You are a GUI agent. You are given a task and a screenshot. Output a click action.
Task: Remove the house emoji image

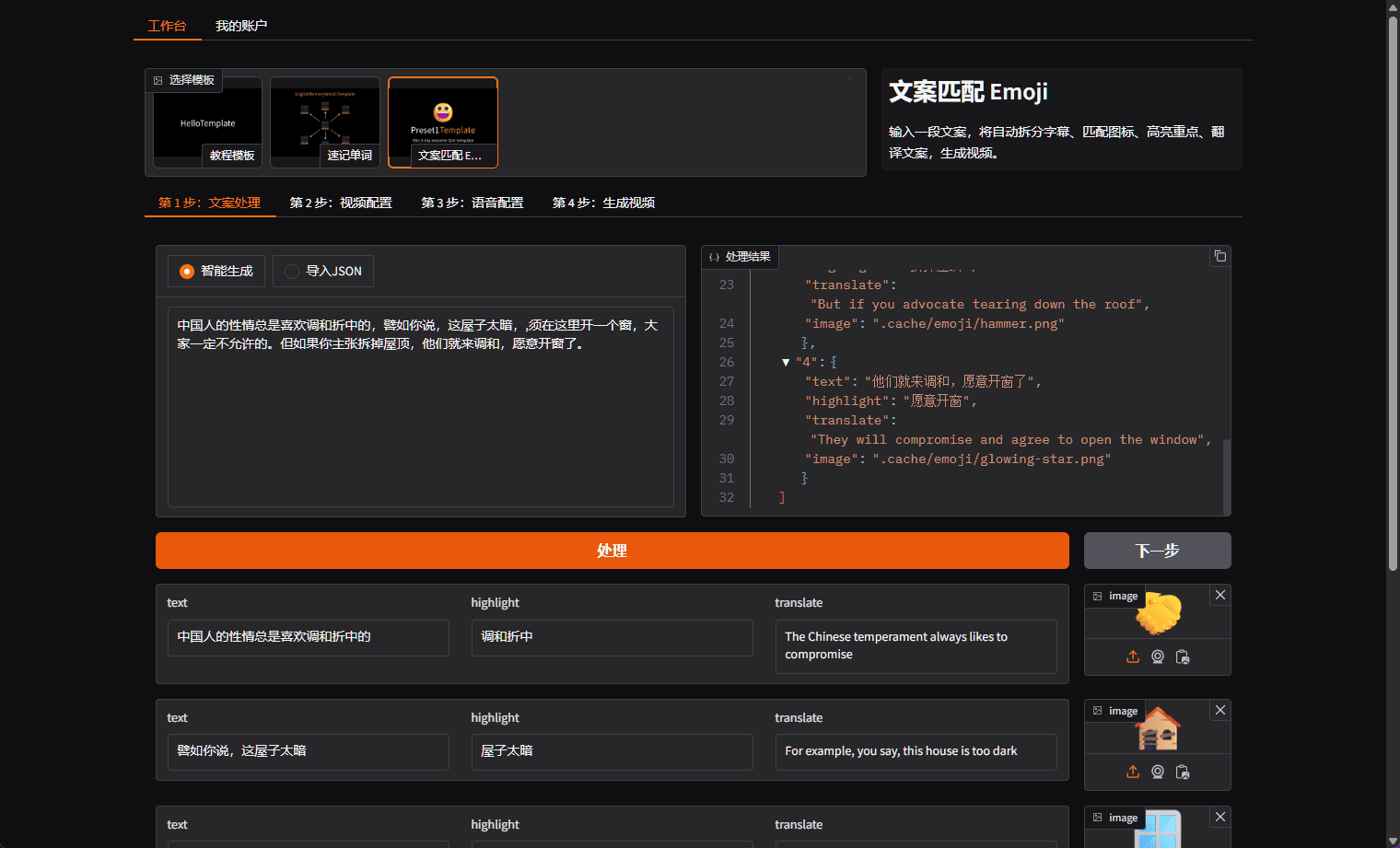point(1220,710)
